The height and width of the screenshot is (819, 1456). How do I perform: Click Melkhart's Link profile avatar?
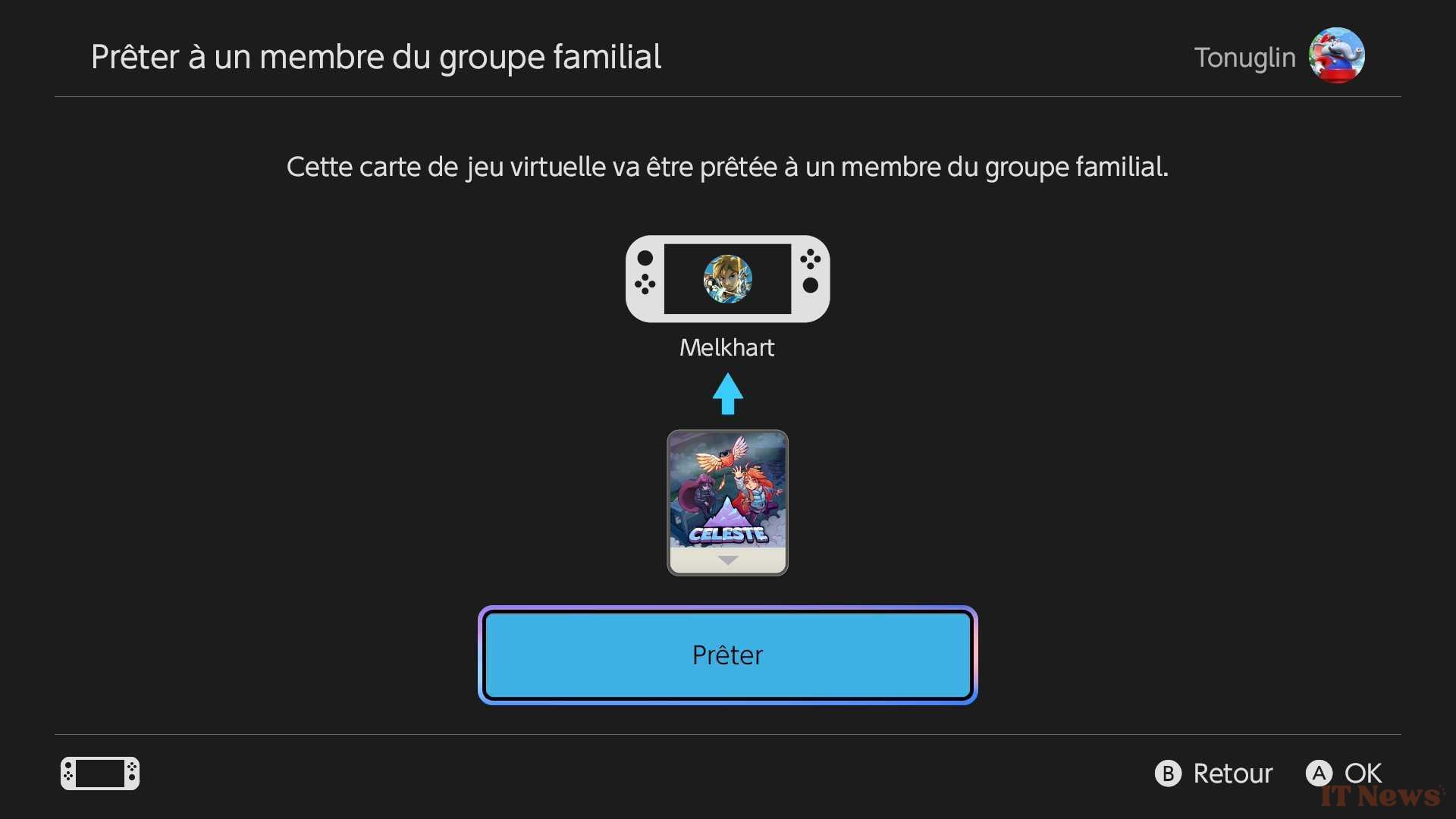(728, 279)
